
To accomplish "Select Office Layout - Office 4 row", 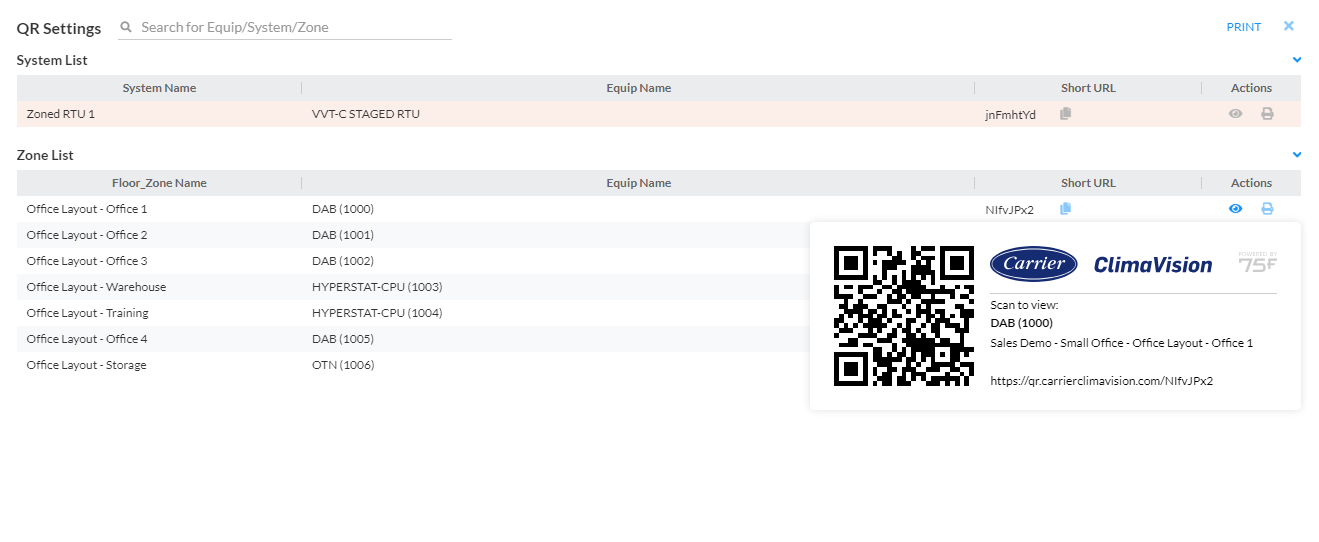I will (413, 339).
